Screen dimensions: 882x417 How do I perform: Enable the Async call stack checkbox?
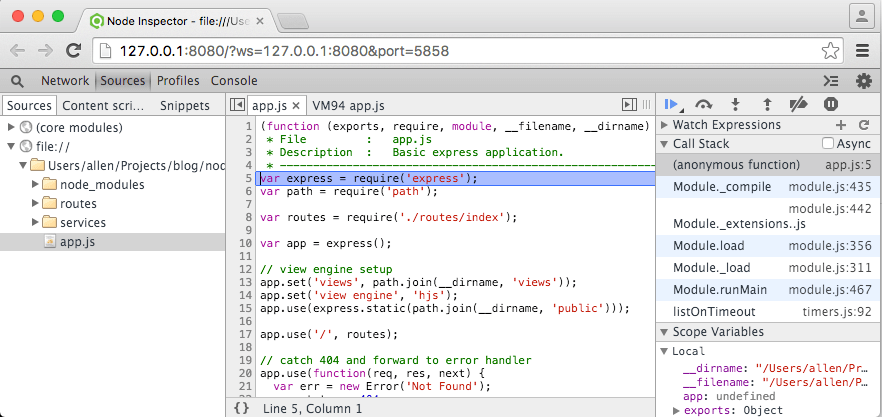click(827, 144)
